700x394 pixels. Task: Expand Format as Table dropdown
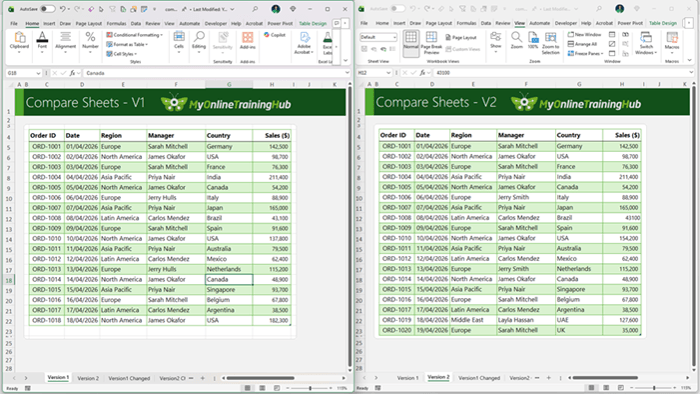tap(127, 44)
